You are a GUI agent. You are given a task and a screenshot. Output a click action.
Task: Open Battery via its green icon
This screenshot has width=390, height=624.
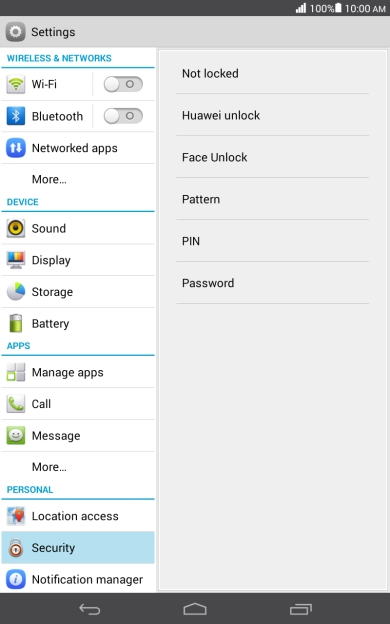[x=16, y=323]
